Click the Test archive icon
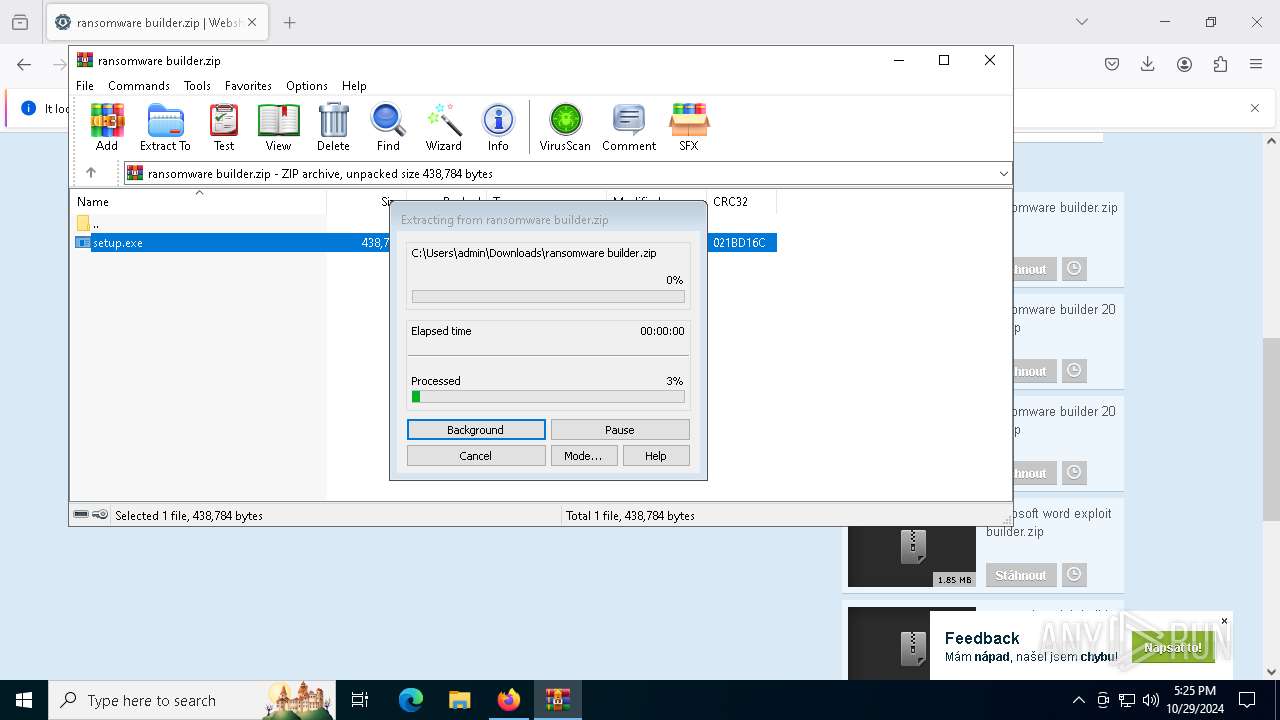 224,127
